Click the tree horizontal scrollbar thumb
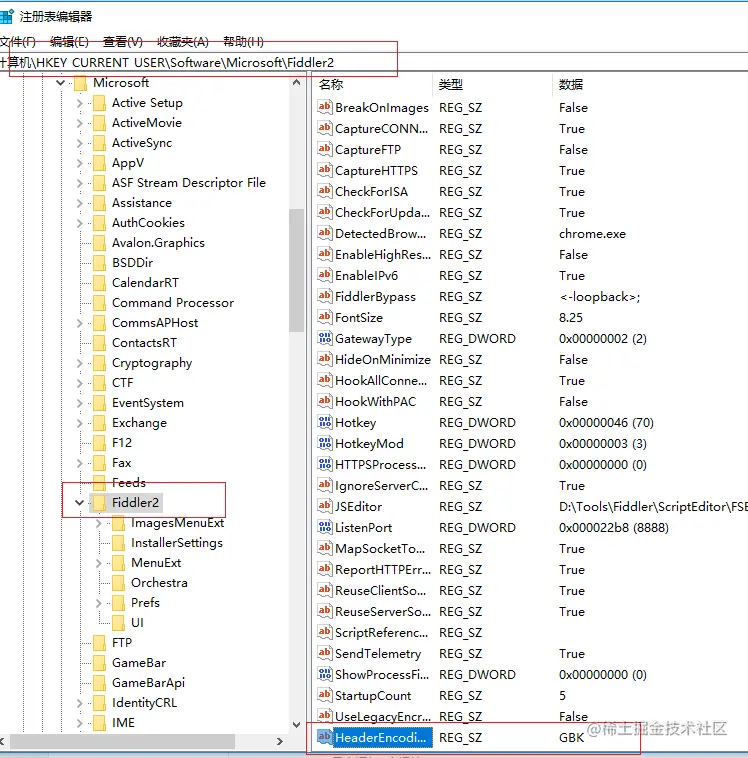748x758 pixels. point(122,741)
